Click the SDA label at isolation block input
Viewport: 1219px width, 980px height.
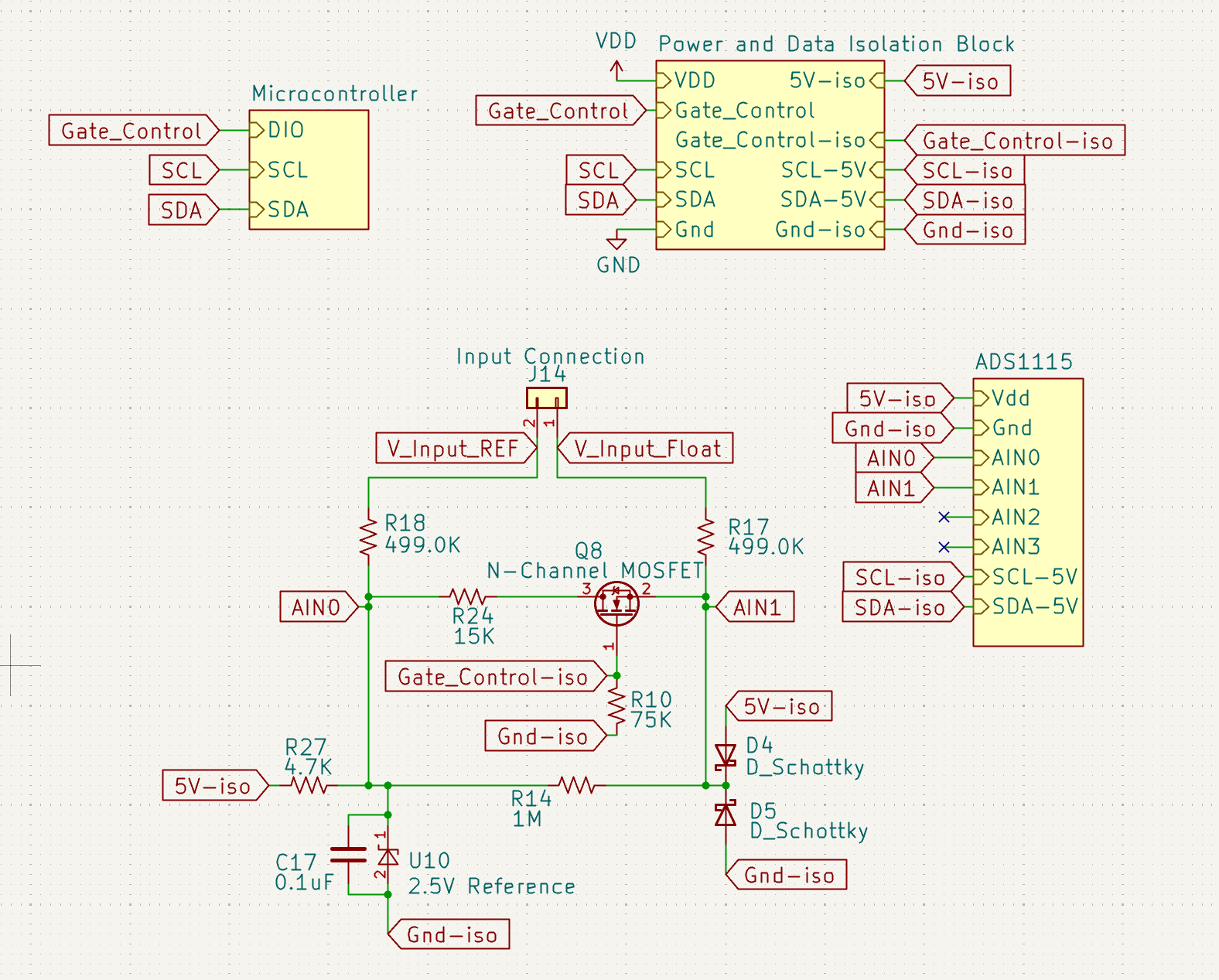[x=601, y=200]
